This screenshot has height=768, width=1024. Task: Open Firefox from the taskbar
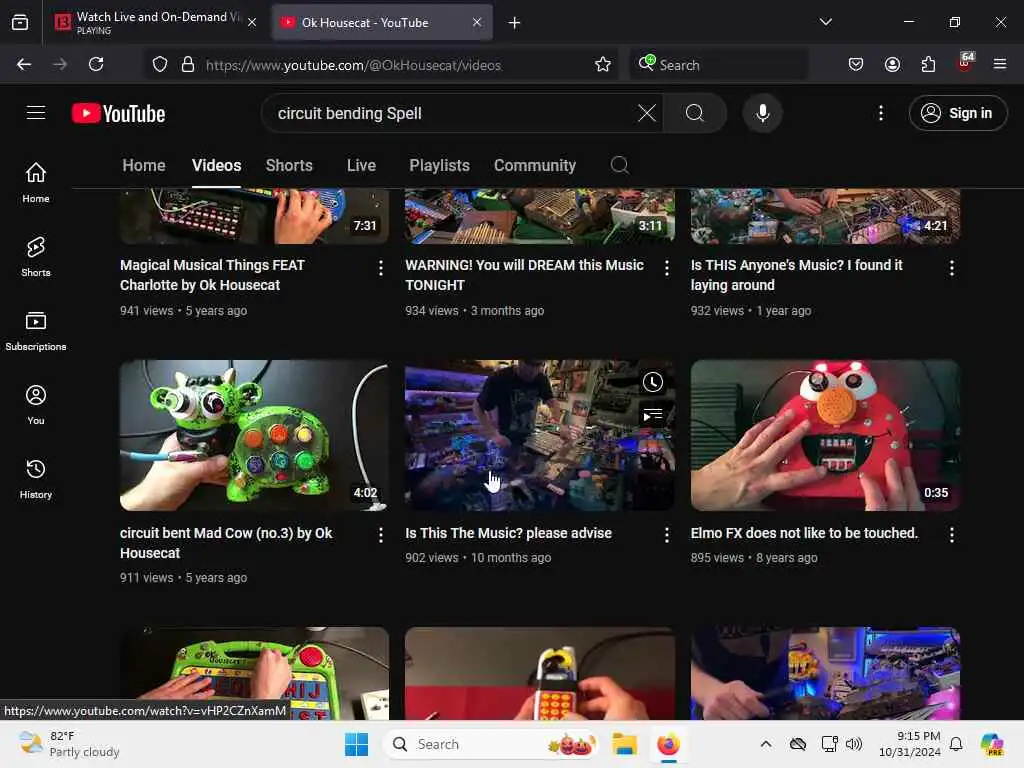coord(668,744)
